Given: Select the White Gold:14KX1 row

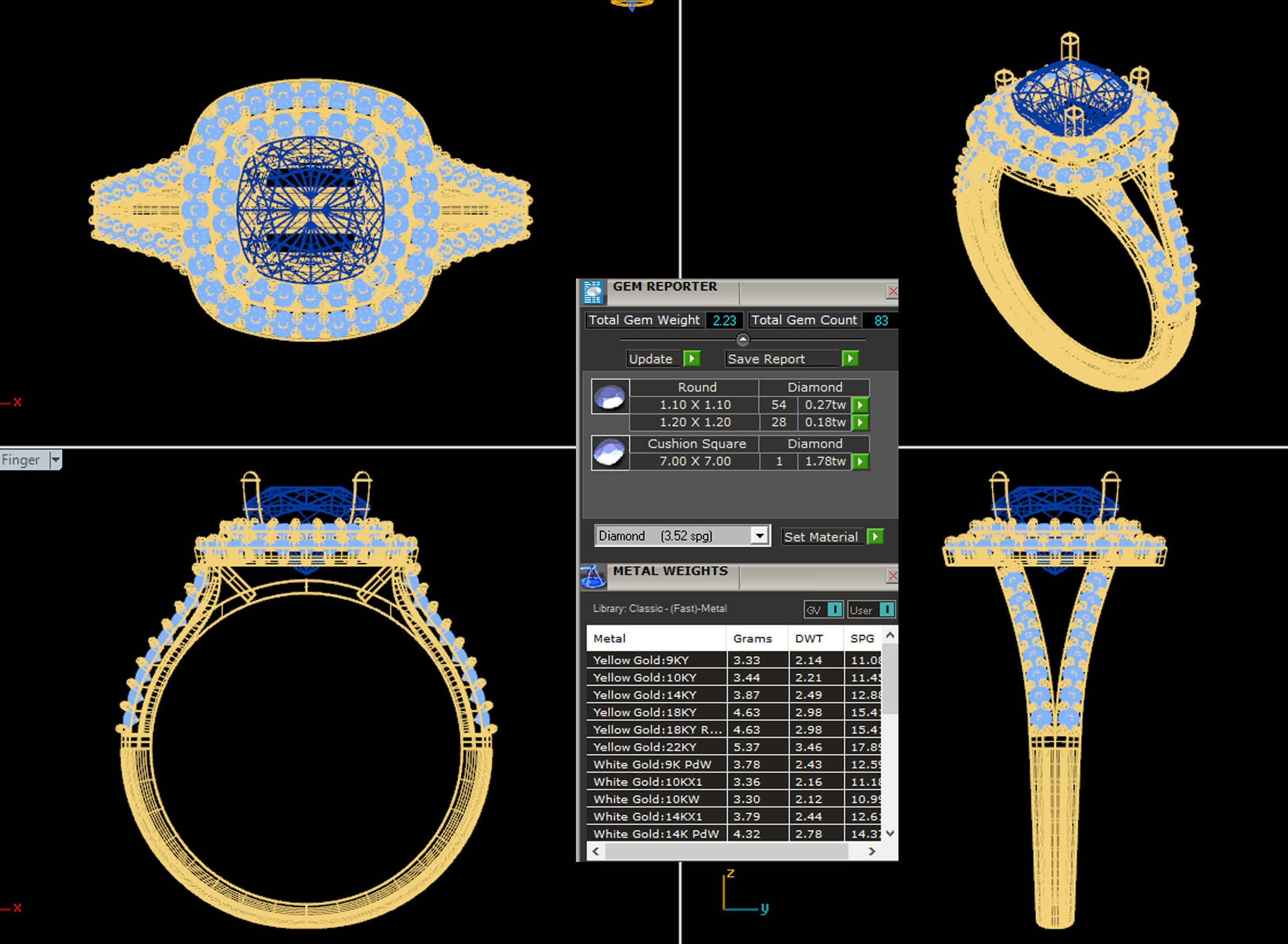Looking at the screenshot, I should (x=734, y=817).
